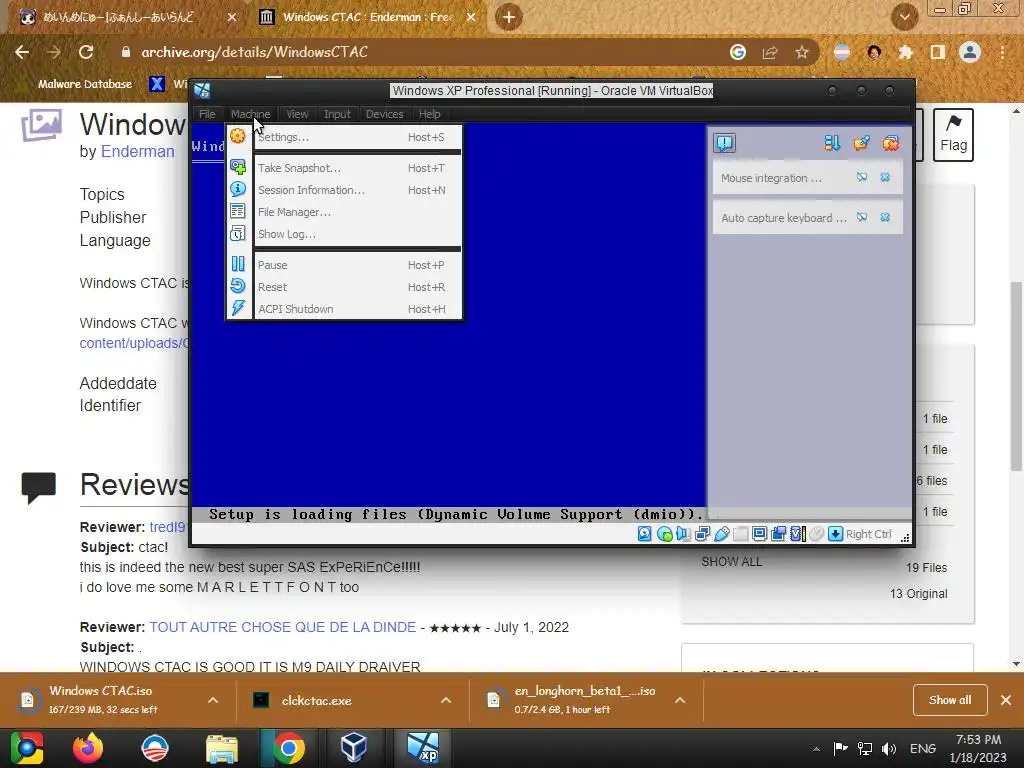The image size is (1024, 768).
Task: Disable the Mouse integration notification message
Action: coord(862,177)
